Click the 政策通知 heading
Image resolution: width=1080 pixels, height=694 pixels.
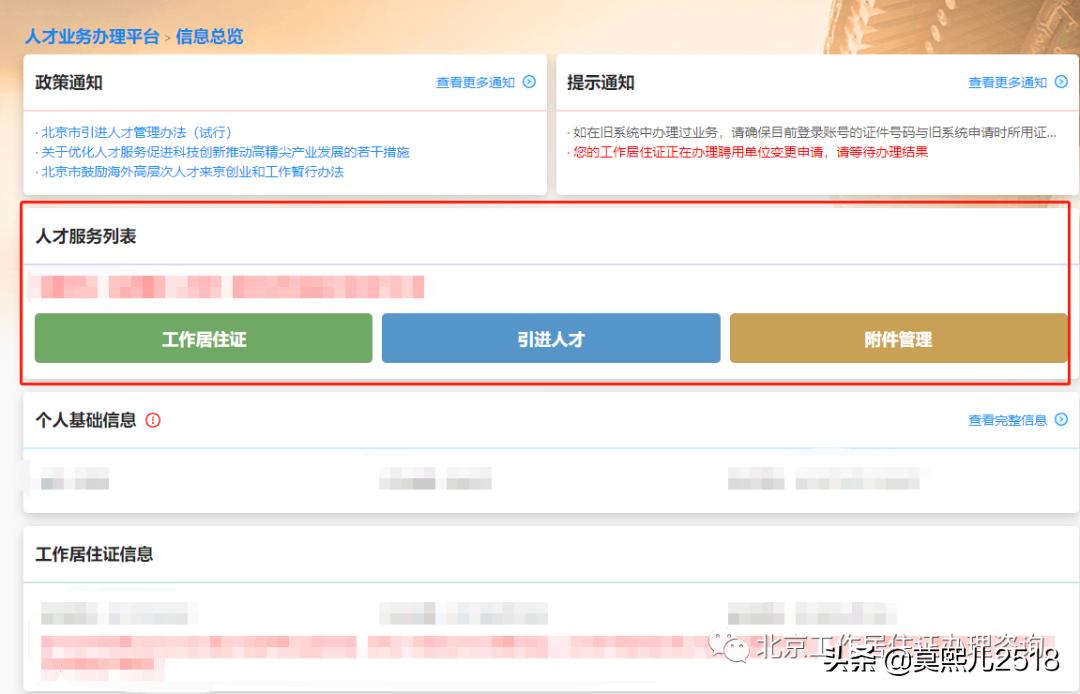[x=69, y=83]
